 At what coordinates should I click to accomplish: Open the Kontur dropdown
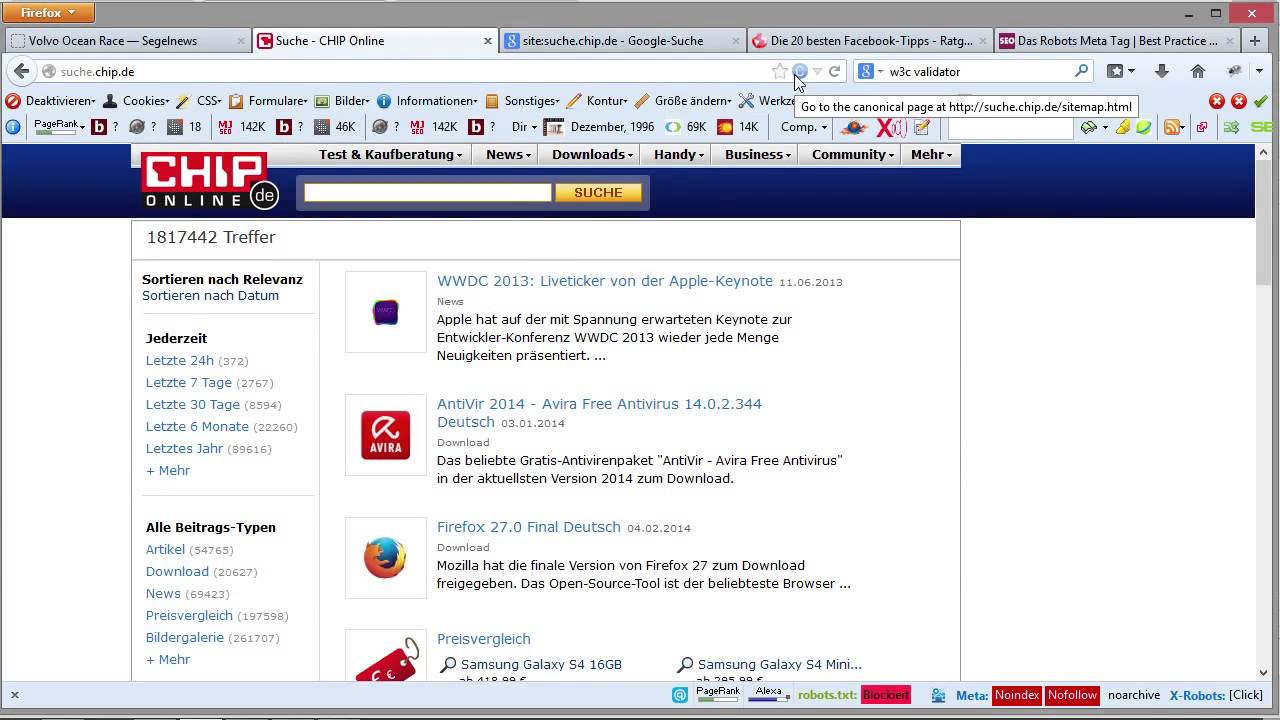[597, 101]
